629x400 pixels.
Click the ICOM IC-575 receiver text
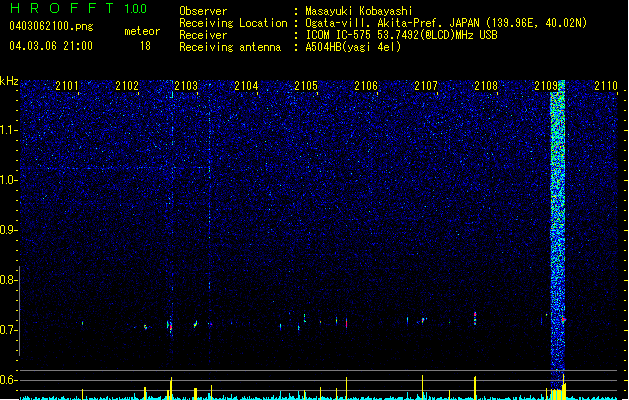click(x=401, y=35)
